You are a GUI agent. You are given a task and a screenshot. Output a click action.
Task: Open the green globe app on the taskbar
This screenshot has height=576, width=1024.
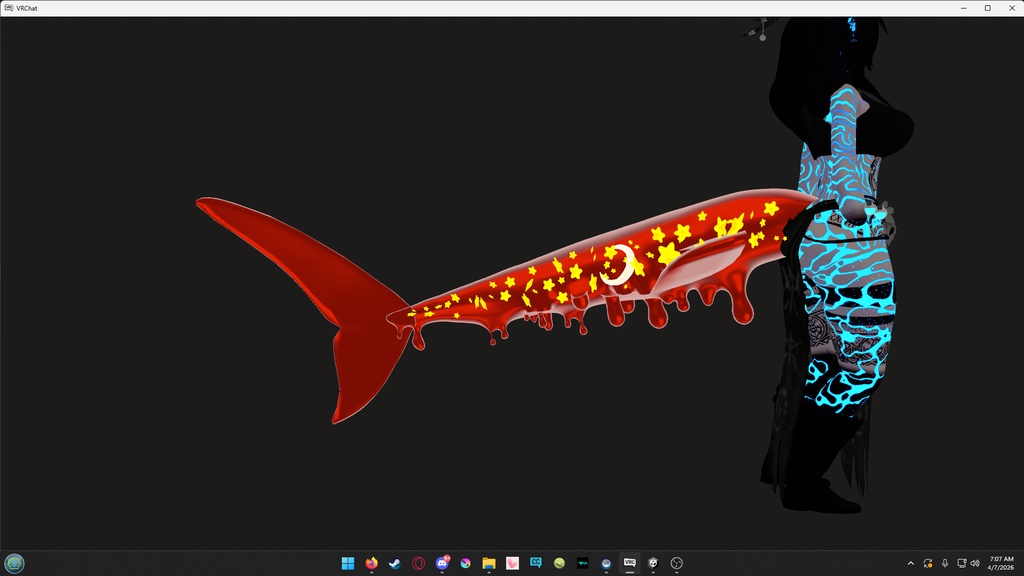(559, 563)
